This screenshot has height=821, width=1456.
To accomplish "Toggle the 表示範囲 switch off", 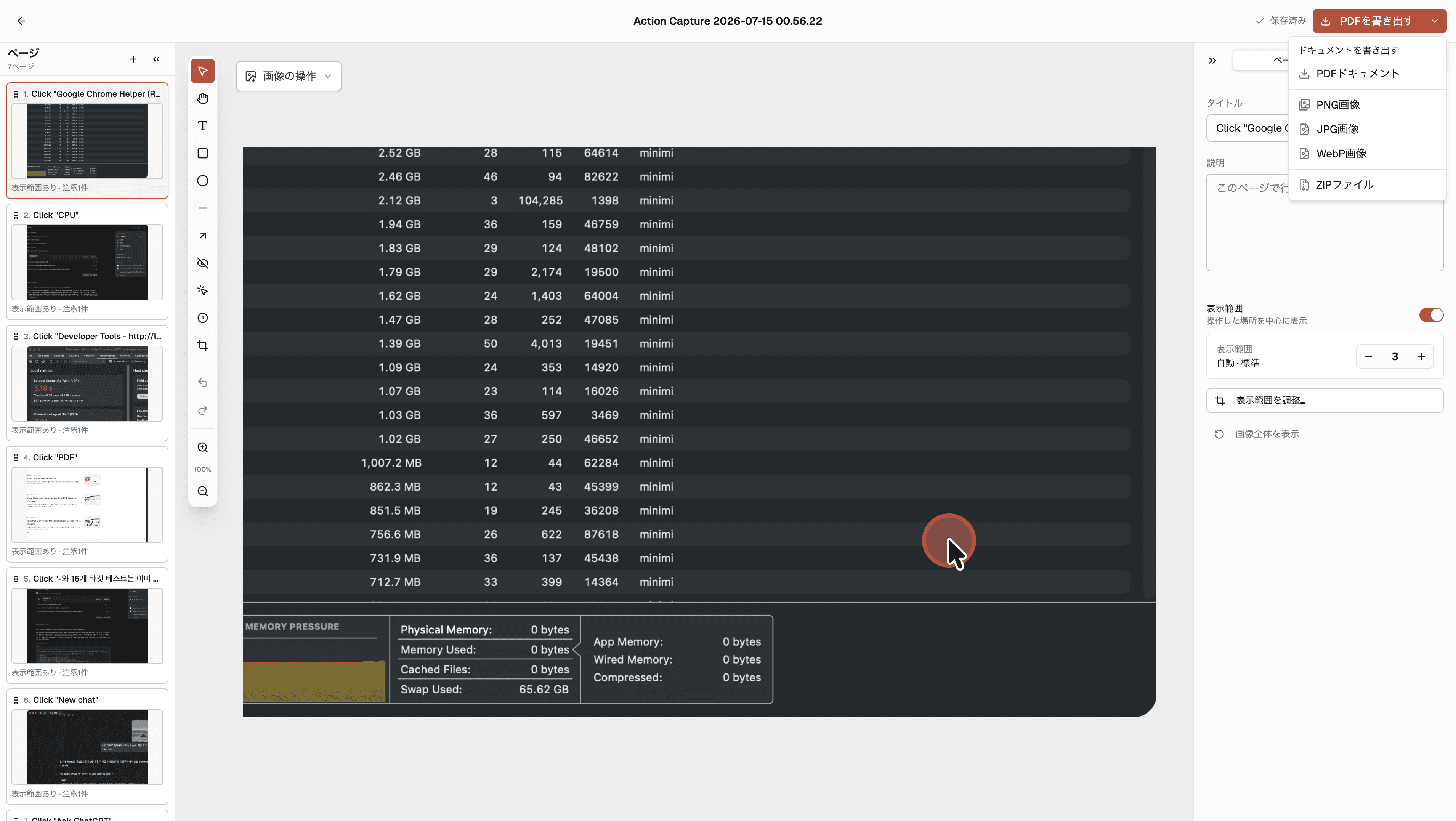I will point(1430,315).
